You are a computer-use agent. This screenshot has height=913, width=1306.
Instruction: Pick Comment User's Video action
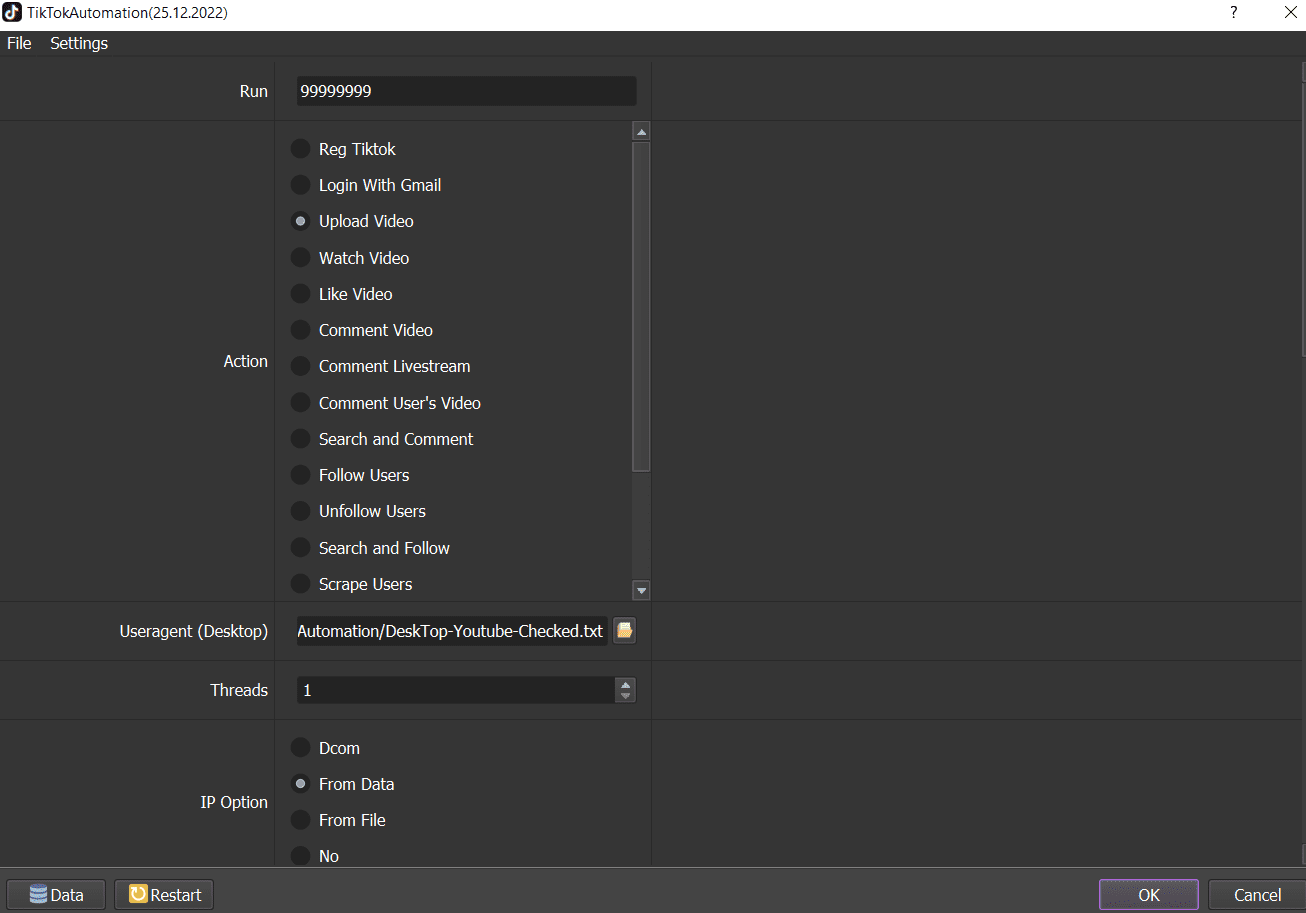[x=386, y=403]
